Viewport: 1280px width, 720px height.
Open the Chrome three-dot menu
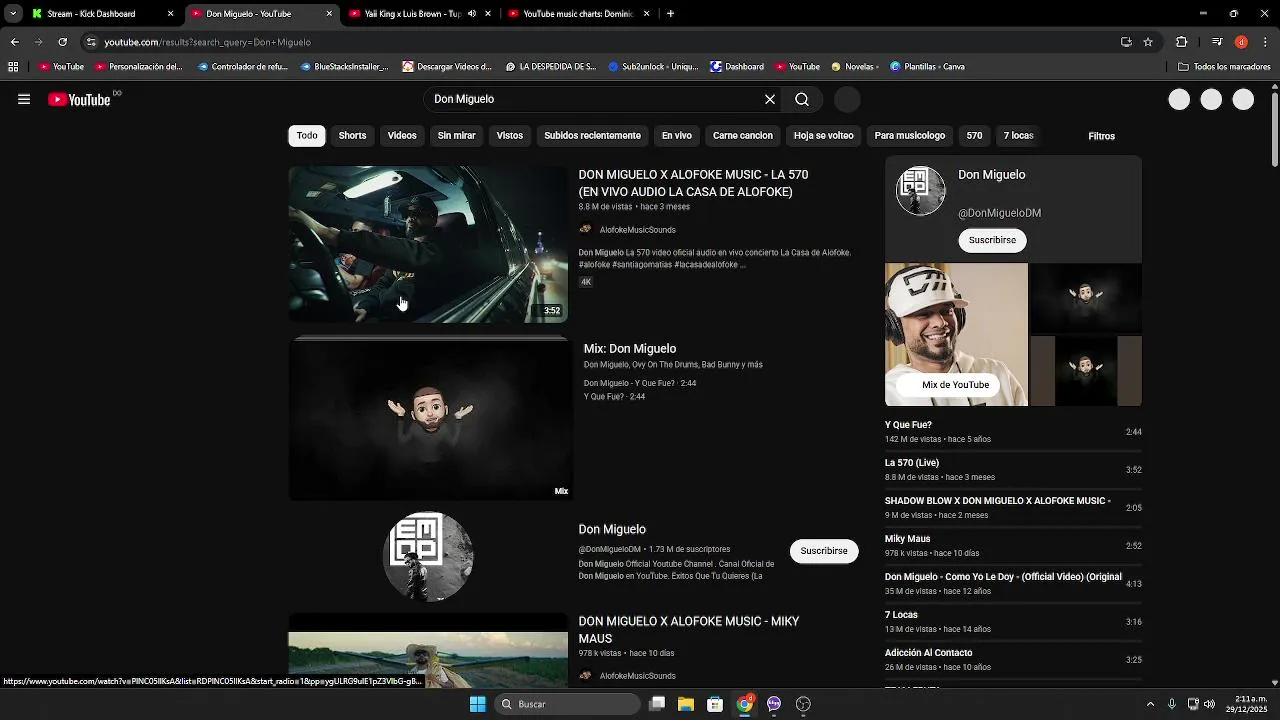(x=1265, y=42)
